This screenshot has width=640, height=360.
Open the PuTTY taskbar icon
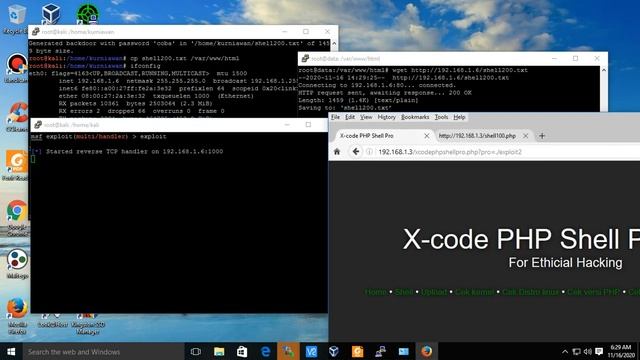[x=380, y=351]
